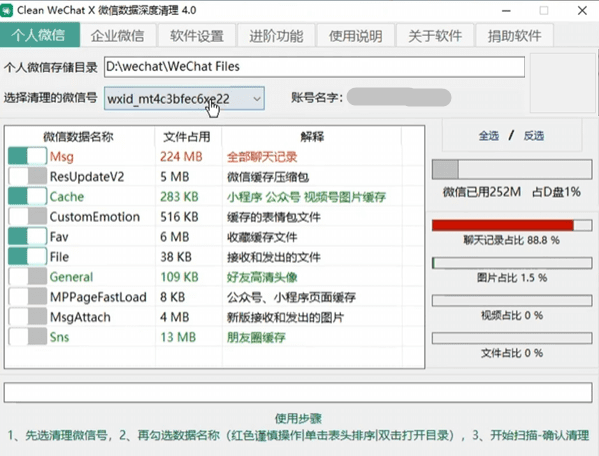
Task: Click the Clean WeChat X app icon
Action: tap(6, 10)
